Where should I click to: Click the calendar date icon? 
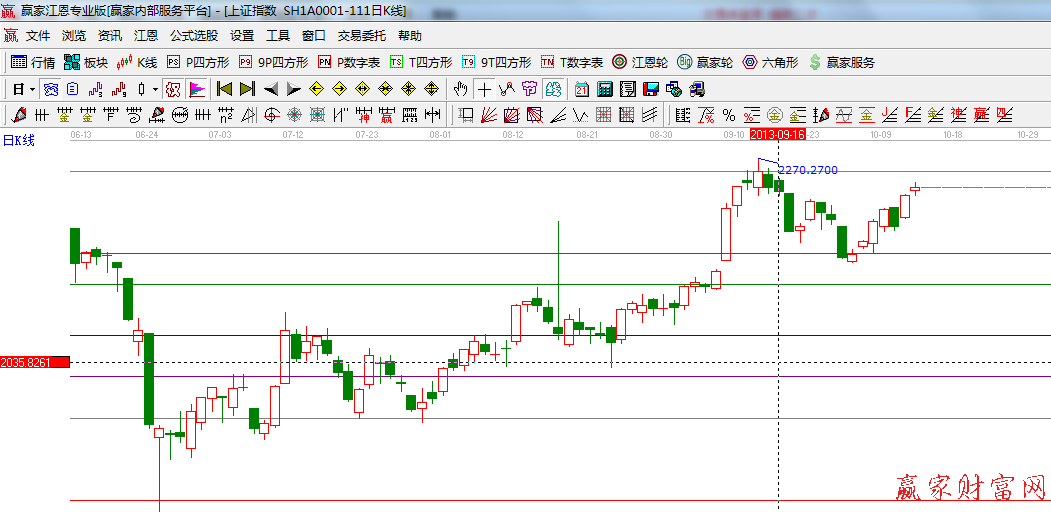pyautogui.click(x=581, y=89)
